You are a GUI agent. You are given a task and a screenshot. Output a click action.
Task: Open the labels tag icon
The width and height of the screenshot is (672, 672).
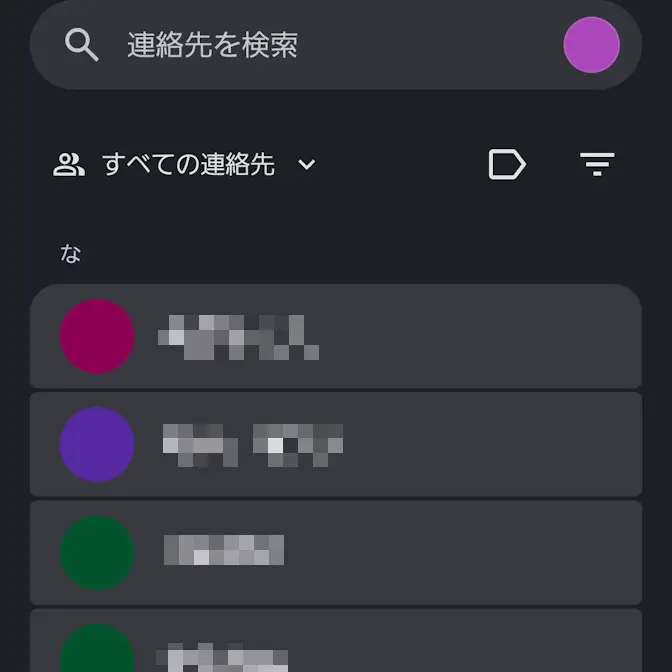(x=507, y=164)
